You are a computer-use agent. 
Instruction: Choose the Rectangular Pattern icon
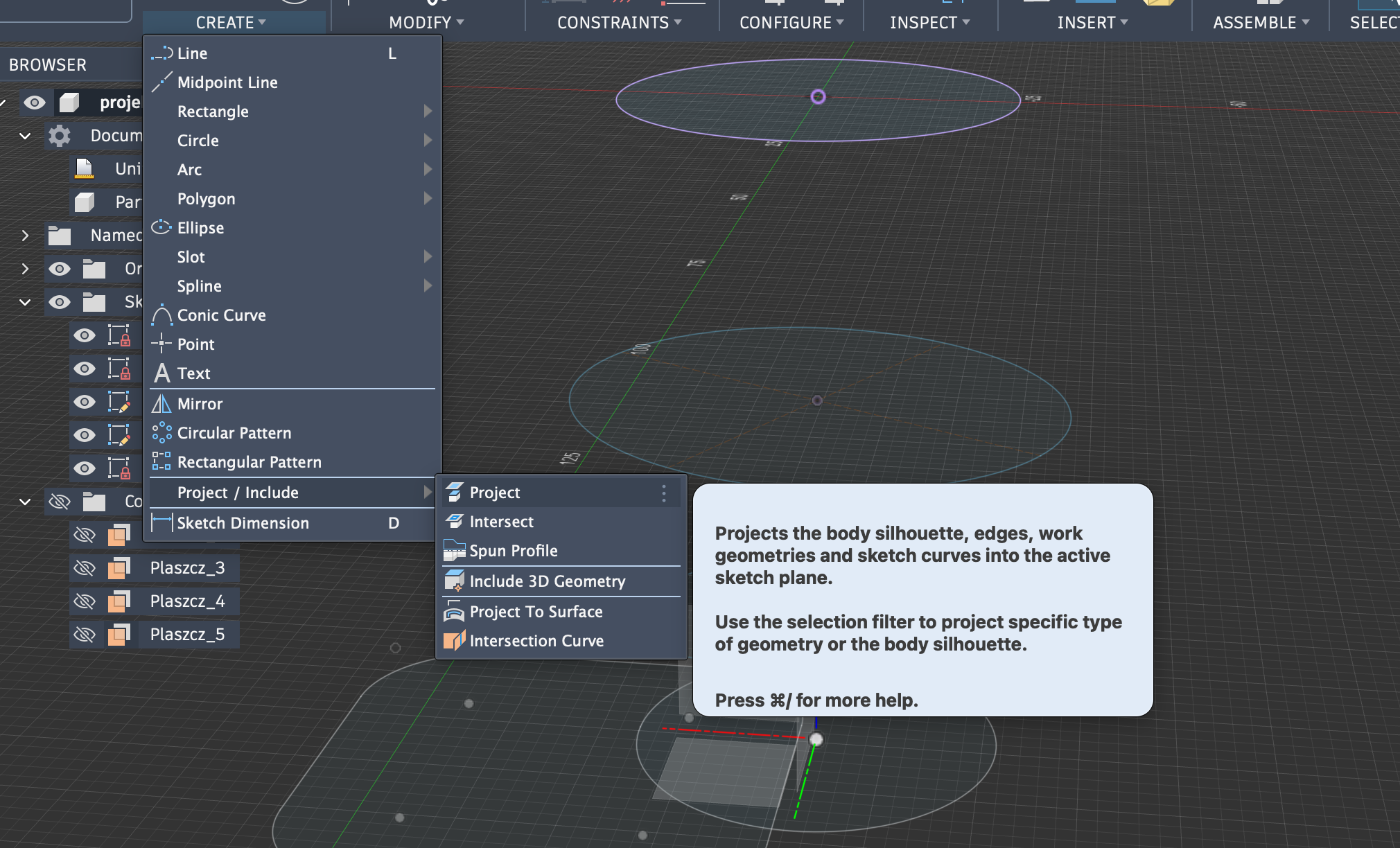point(161,462)
